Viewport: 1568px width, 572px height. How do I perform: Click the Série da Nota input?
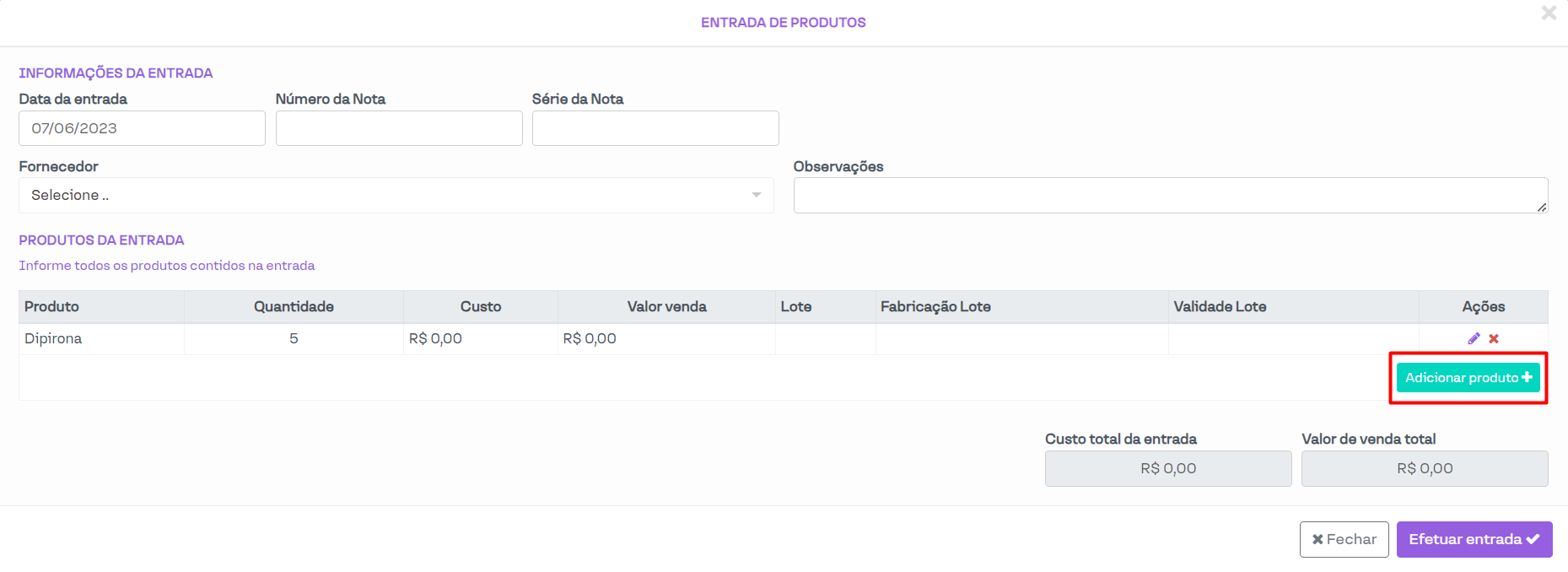(x=655, y=128)
